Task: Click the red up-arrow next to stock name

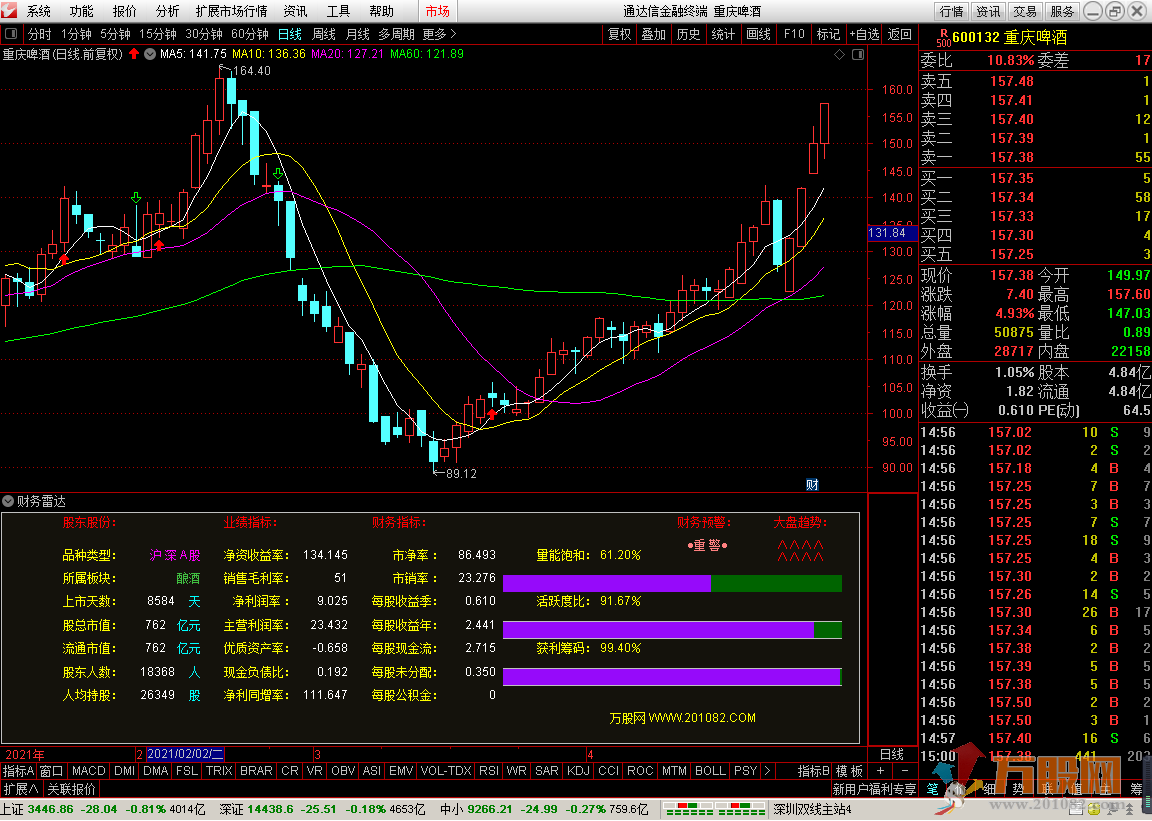Action: coord(134,53)
